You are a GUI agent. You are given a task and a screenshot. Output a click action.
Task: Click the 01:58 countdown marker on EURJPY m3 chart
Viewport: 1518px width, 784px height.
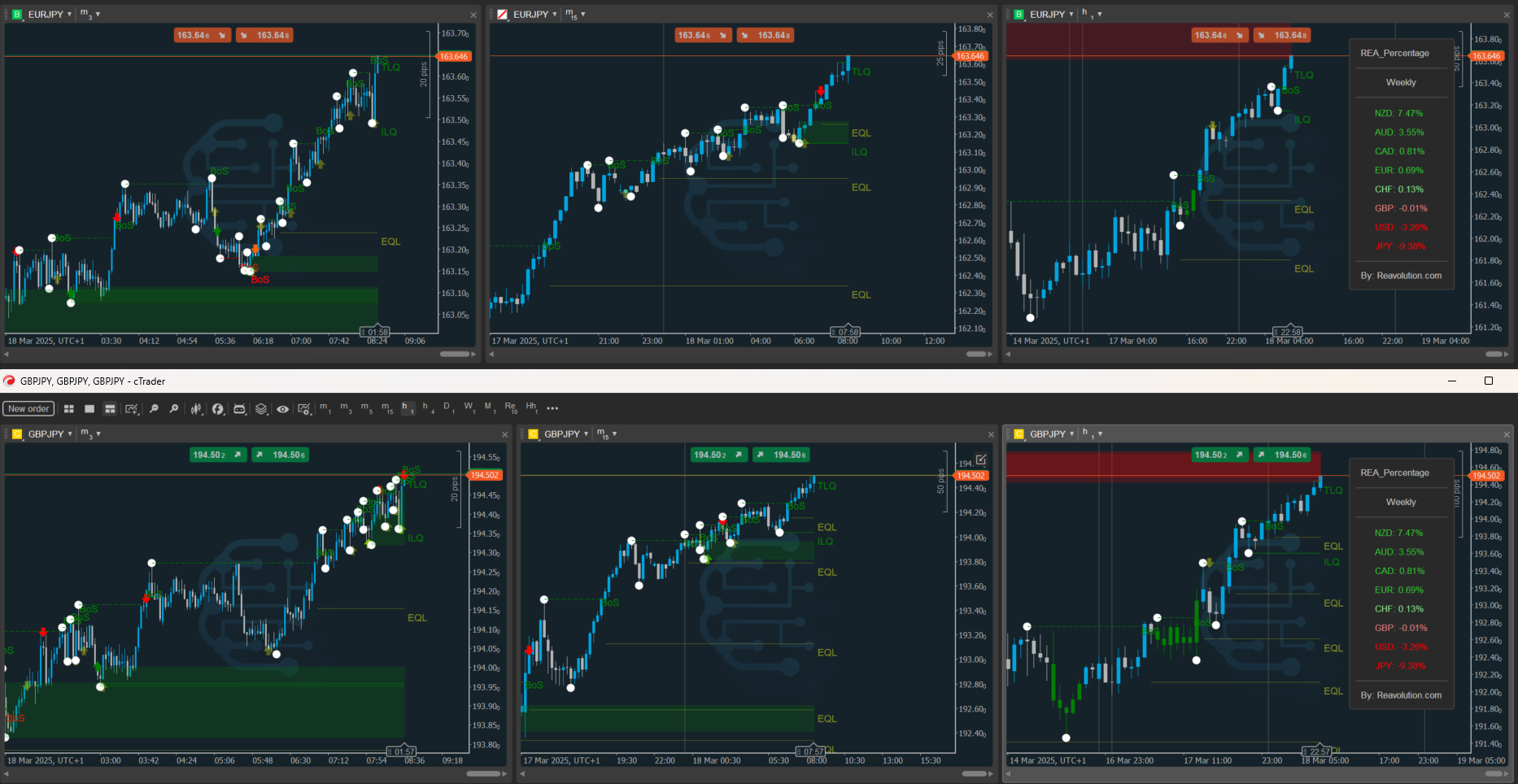(x=375, y=332)
